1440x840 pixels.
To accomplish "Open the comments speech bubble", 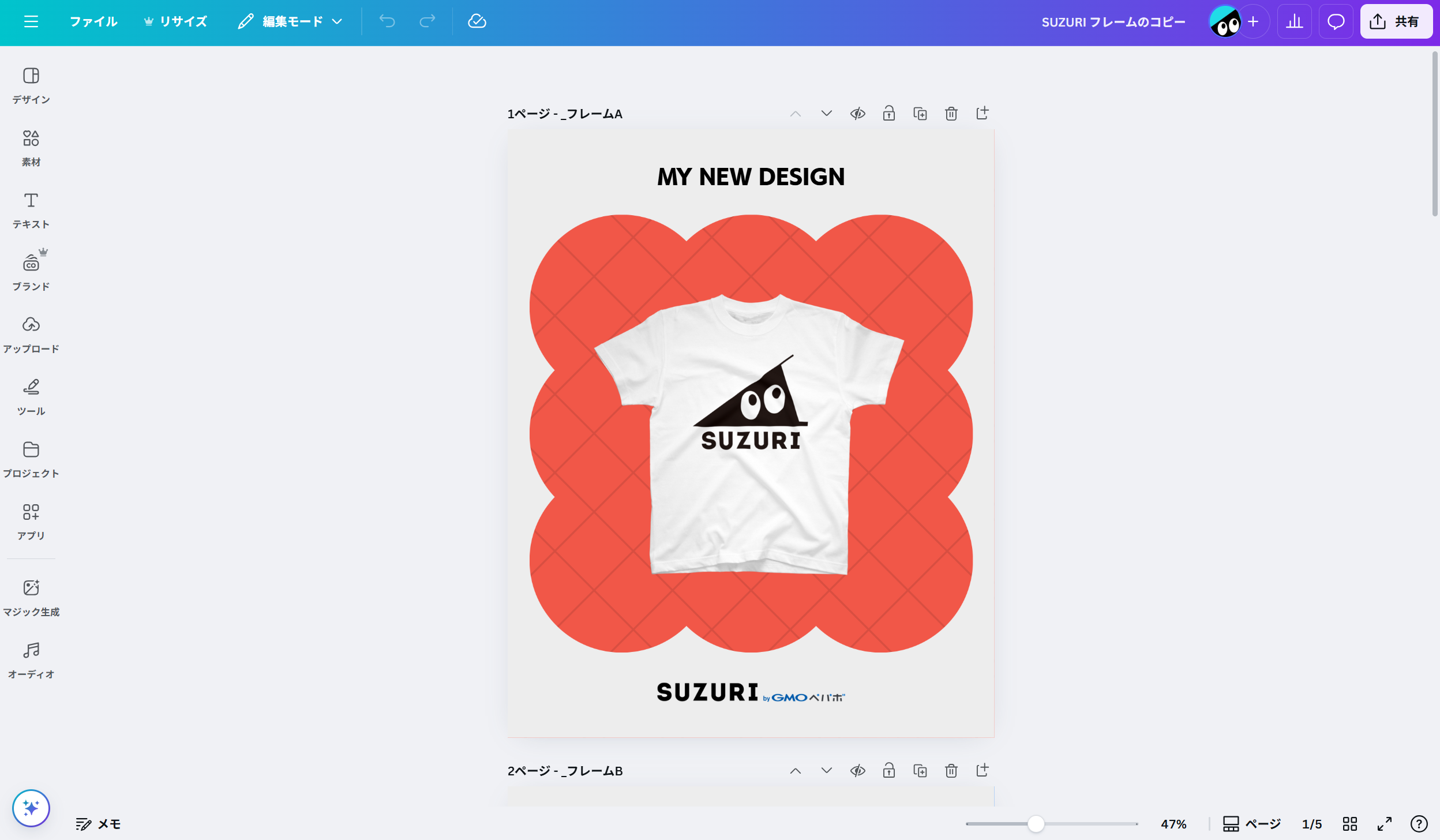I will (1336, 22).
